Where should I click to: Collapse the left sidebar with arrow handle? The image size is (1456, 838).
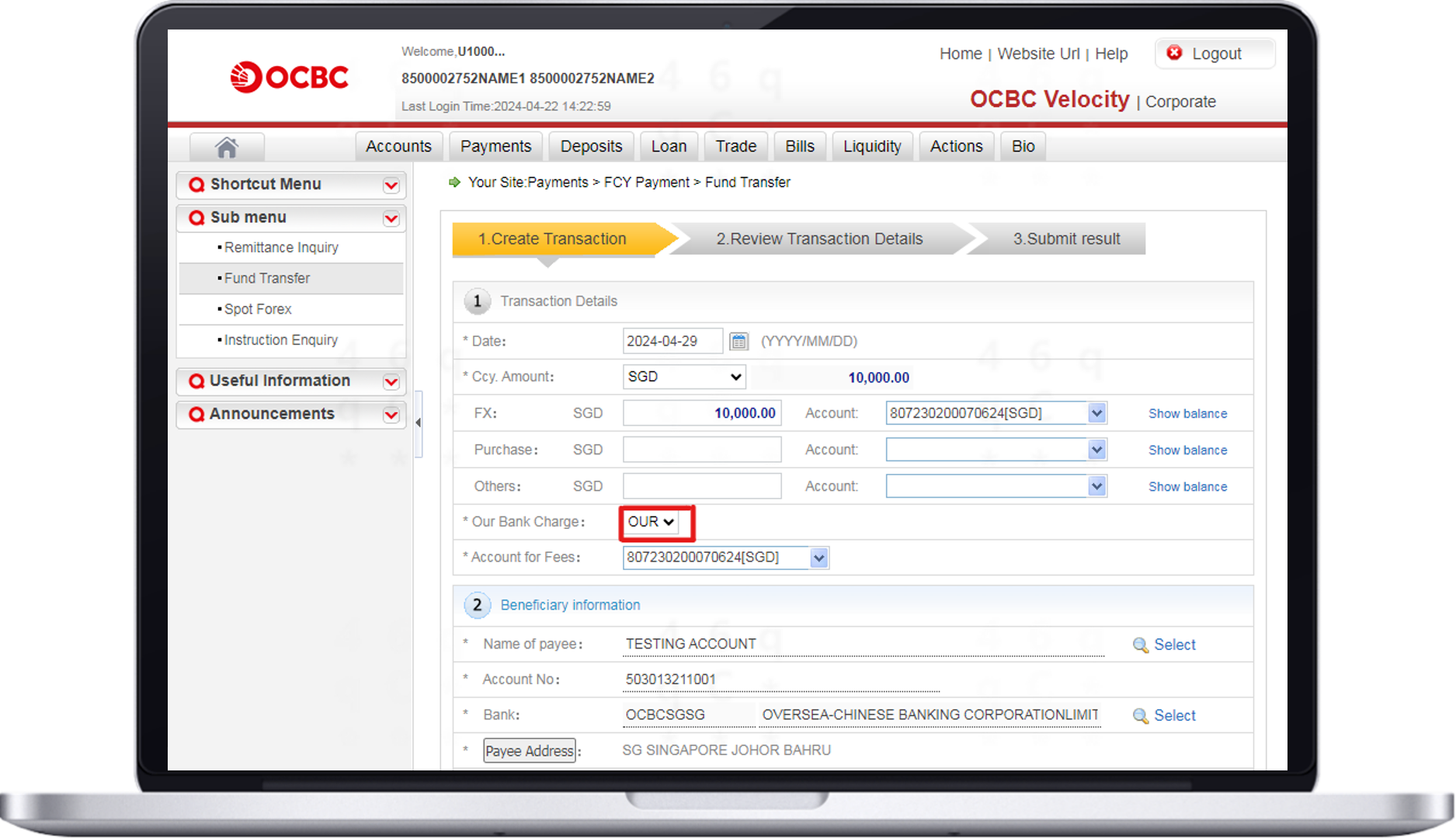[419, 423]
